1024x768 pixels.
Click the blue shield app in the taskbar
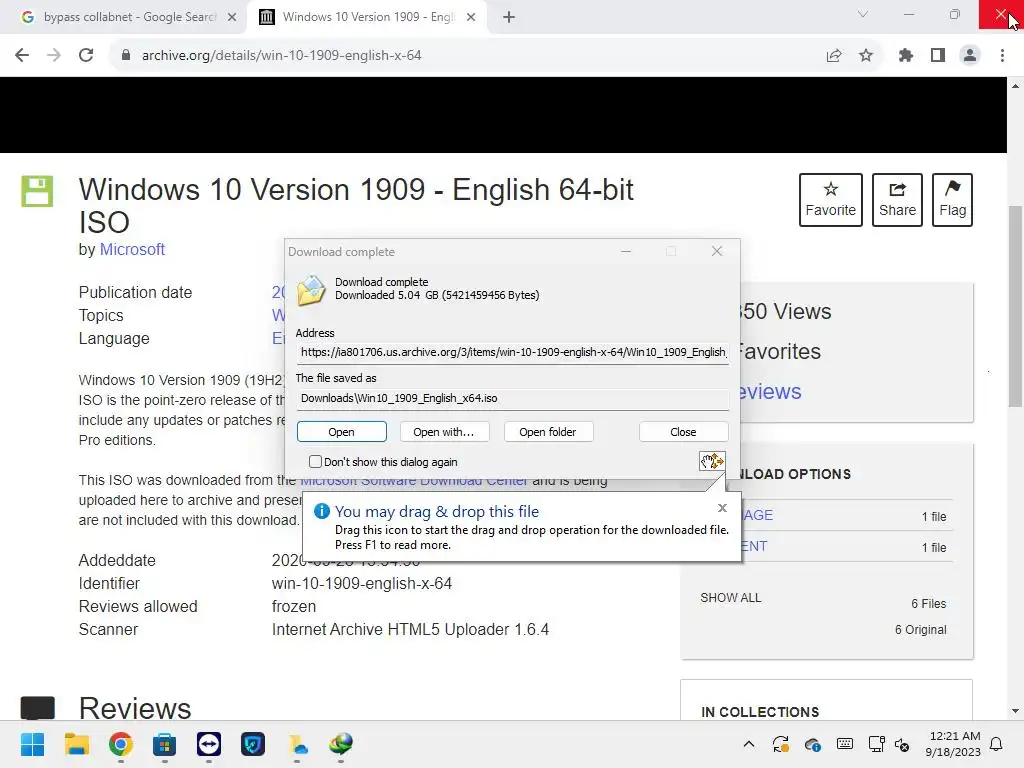pyautogui.click(x=253, y=744)
